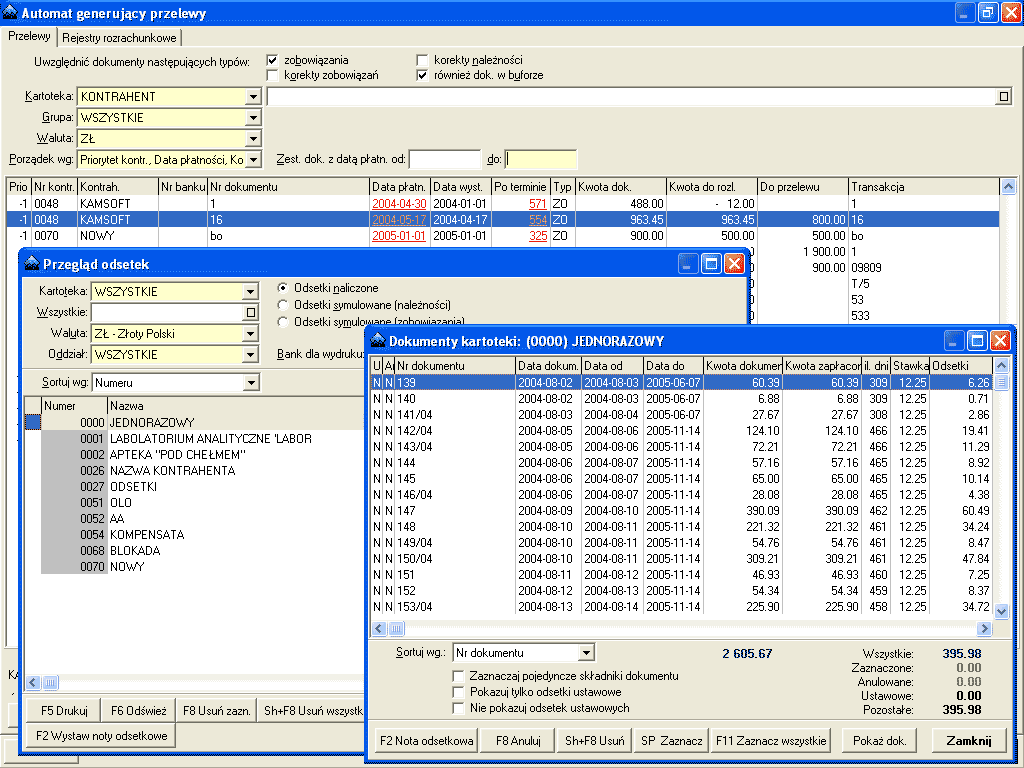Enable the korekty zobowiązań checkbox
The image size is (1024, 768).
coord(272,75)
